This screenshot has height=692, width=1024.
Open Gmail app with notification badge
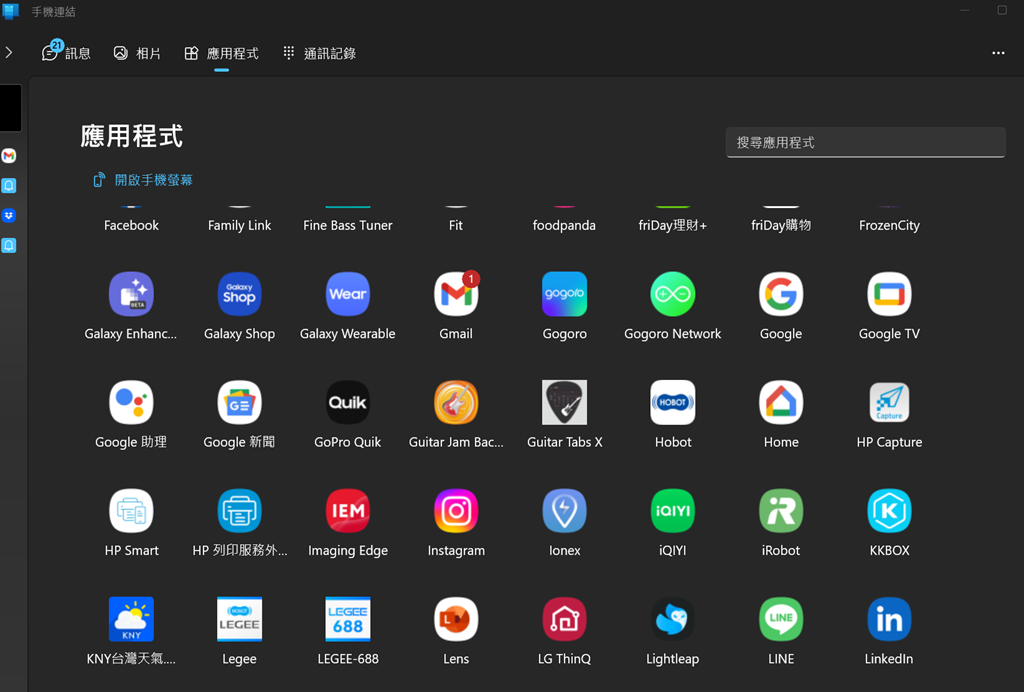pyautogui.click(x=456, y=294)
